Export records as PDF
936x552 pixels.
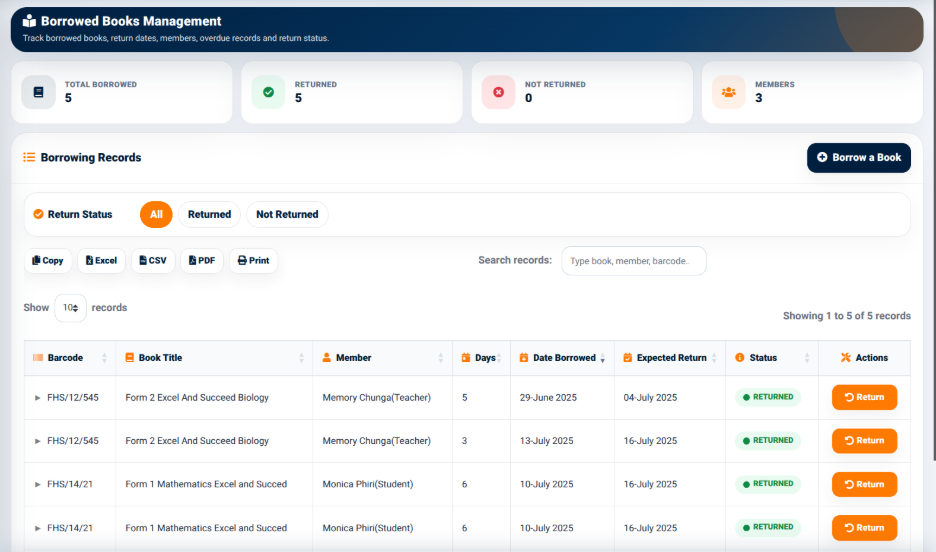202,261
